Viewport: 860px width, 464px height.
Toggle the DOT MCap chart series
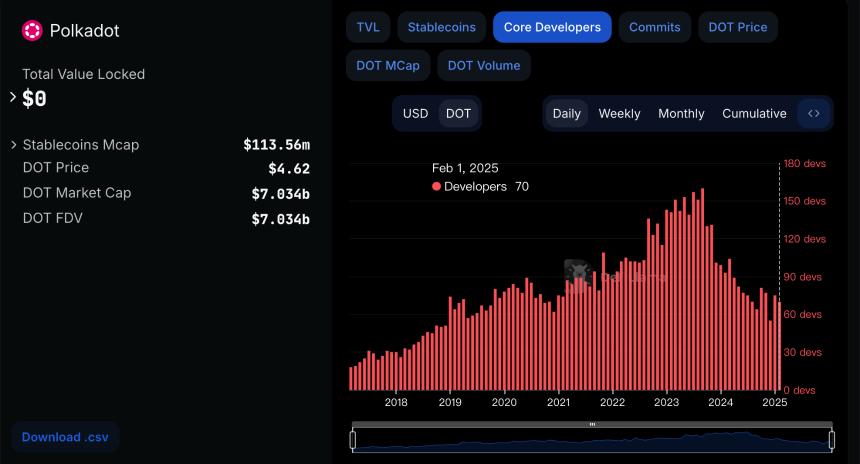pyautogui.click(x=388, y=65)
